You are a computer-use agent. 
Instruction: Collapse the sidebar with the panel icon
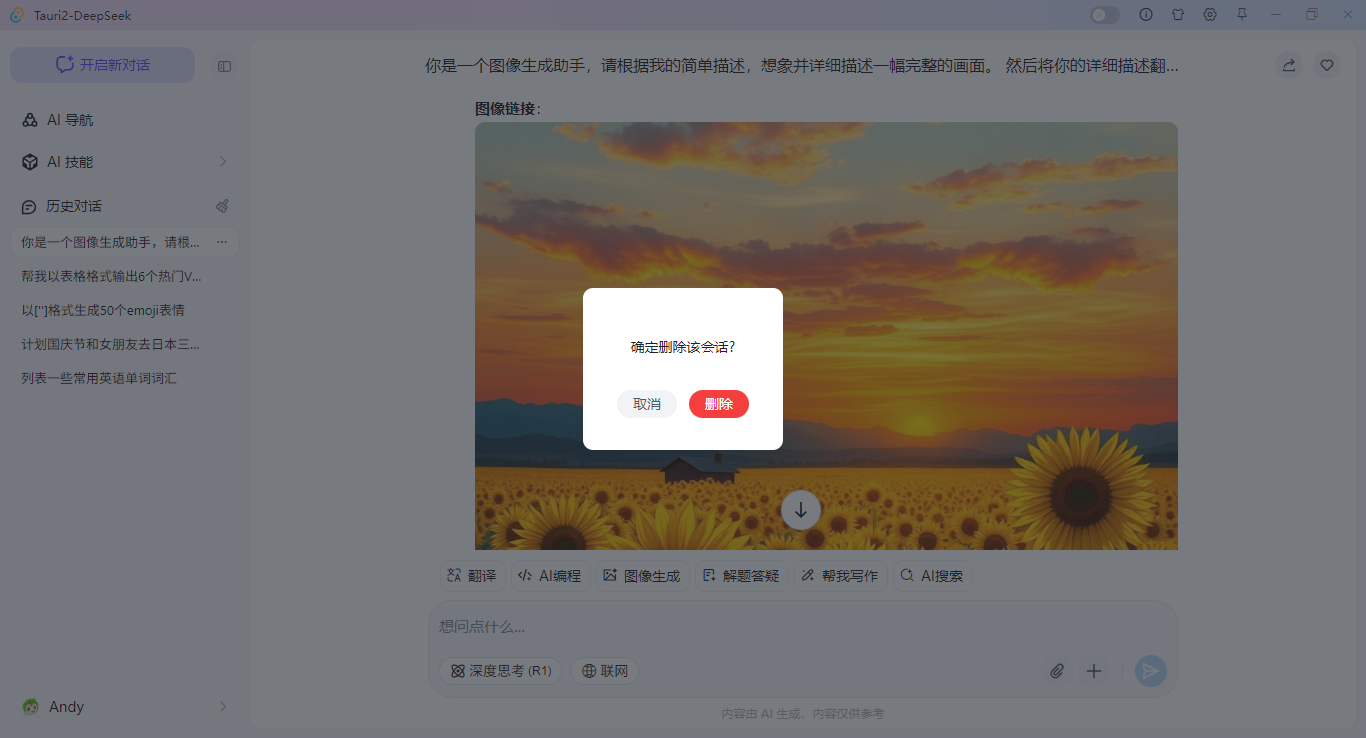(224, 65)
